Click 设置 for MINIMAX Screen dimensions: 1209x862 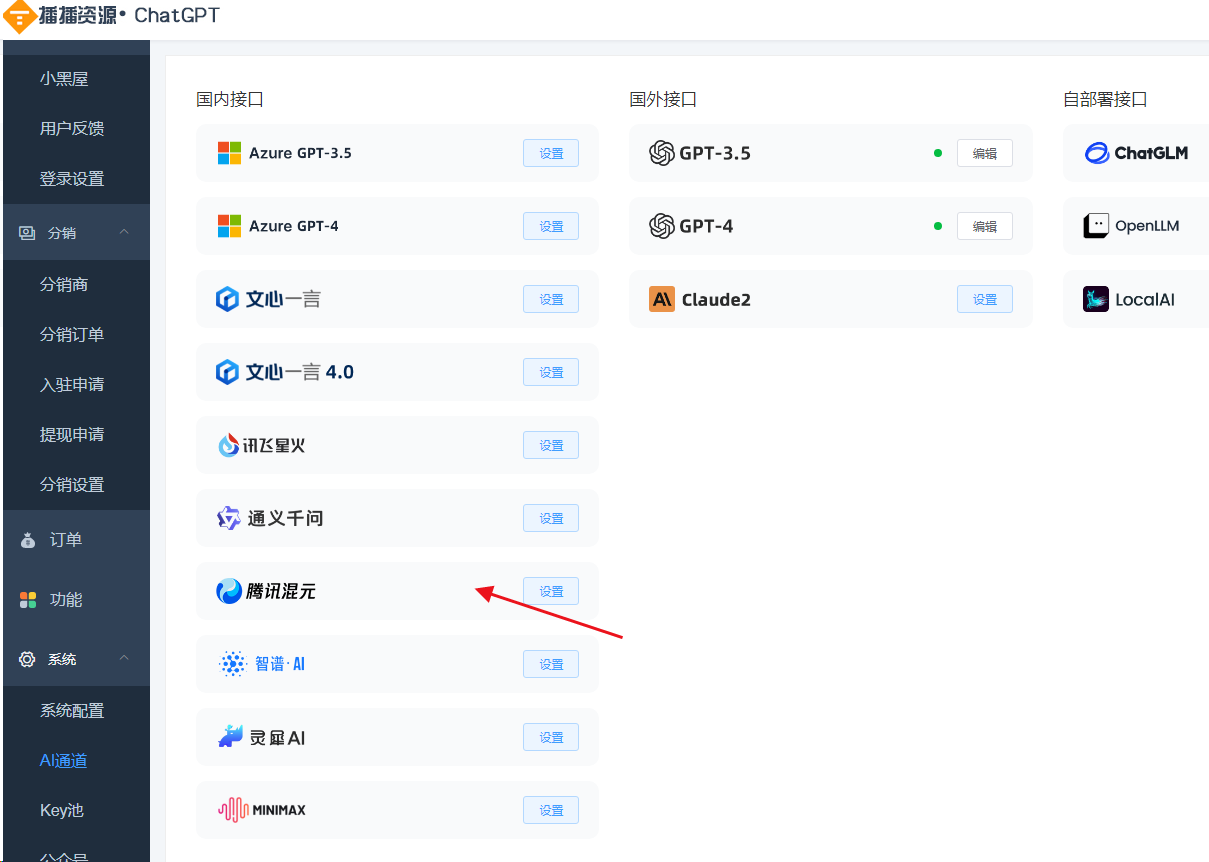551,810
